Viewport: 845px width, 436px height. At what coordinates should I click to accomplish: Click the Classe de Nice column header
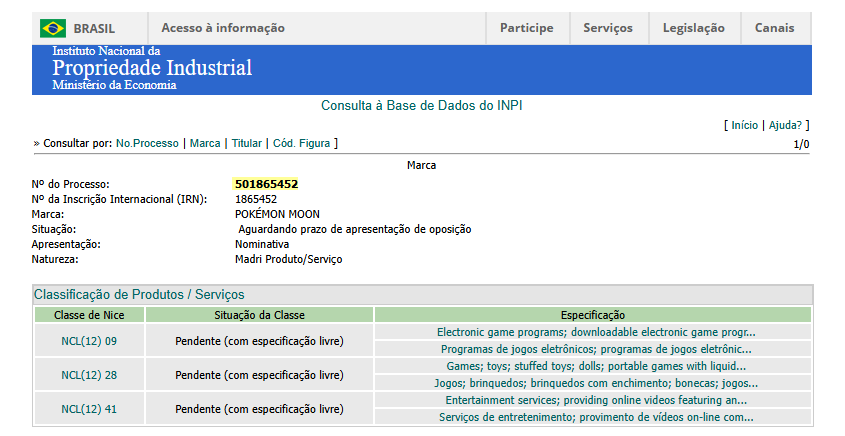point(89,315)
